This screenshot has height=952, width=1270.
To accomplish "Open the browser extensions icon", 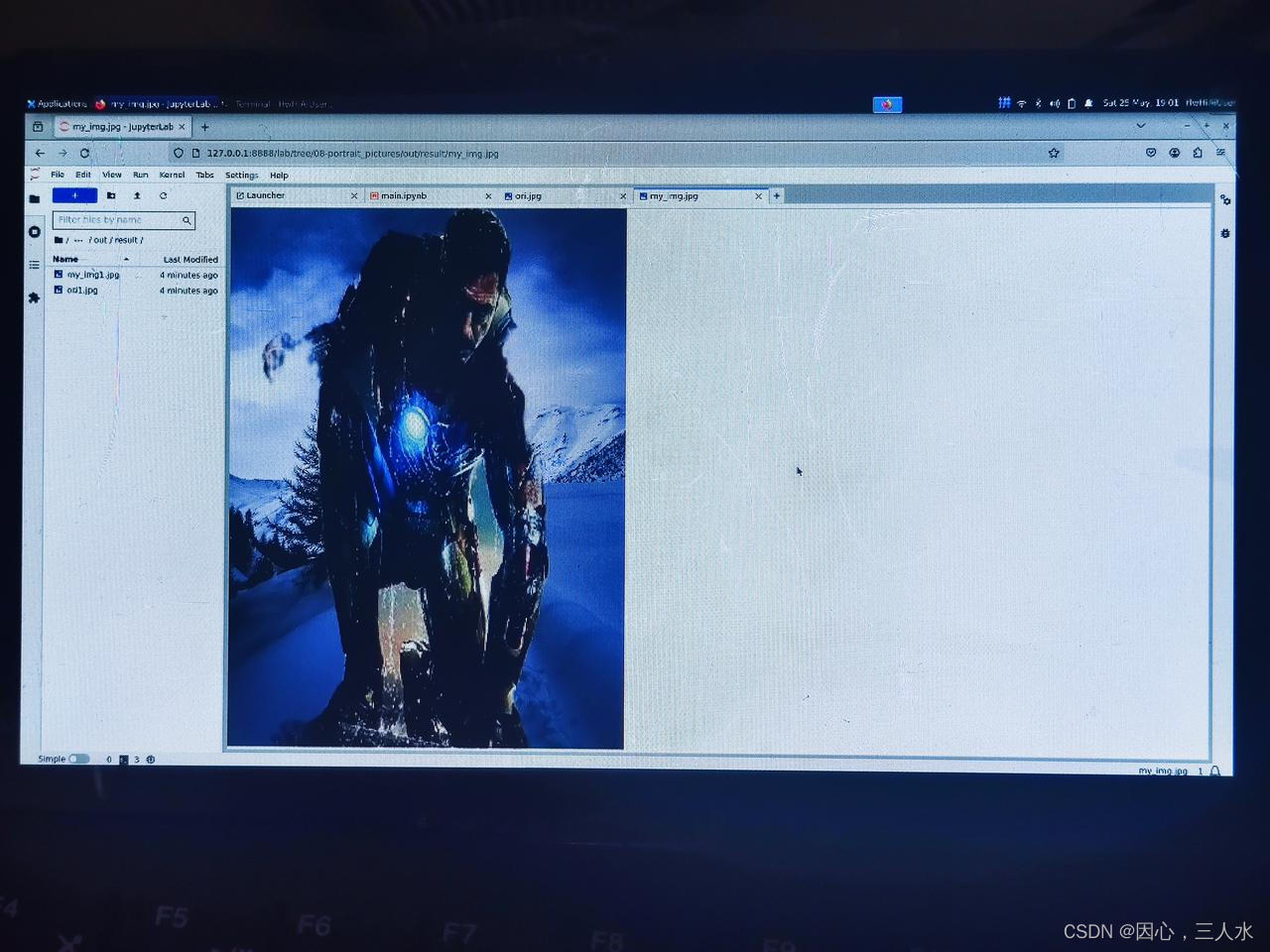I will 1198,153.
